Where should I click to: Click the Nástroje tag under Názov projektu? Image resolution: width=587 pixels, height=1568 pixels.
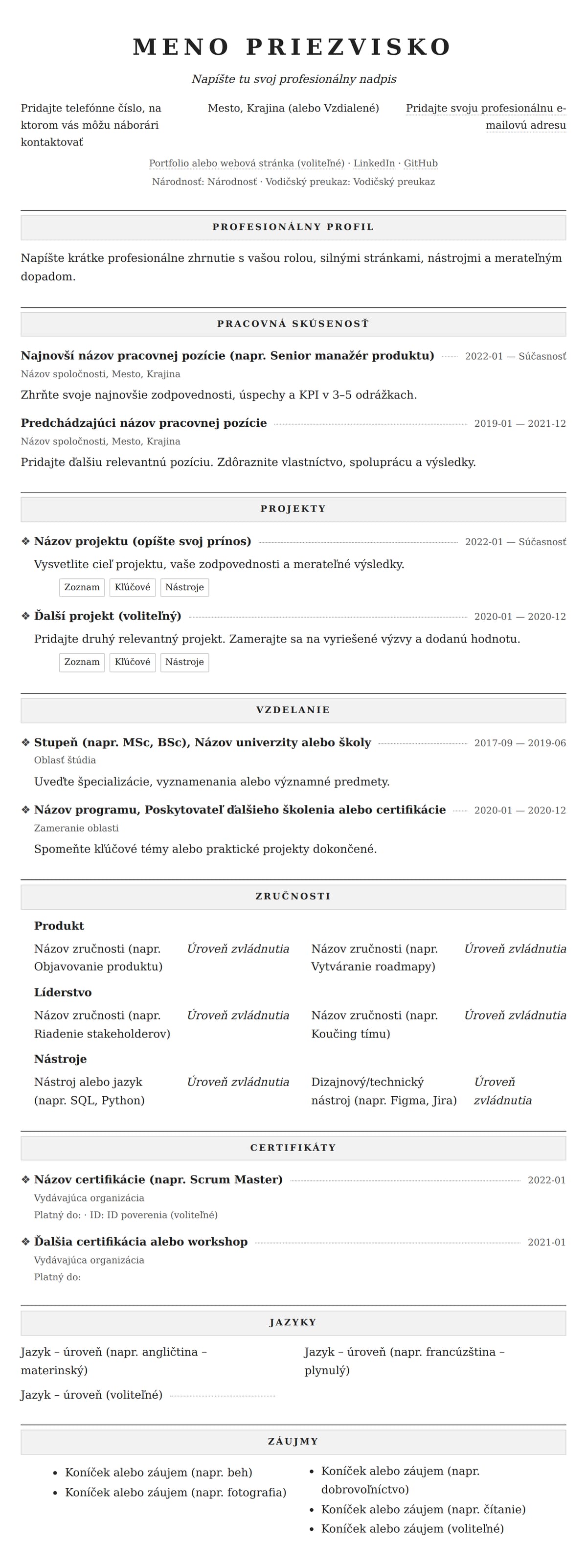point(184,587)
